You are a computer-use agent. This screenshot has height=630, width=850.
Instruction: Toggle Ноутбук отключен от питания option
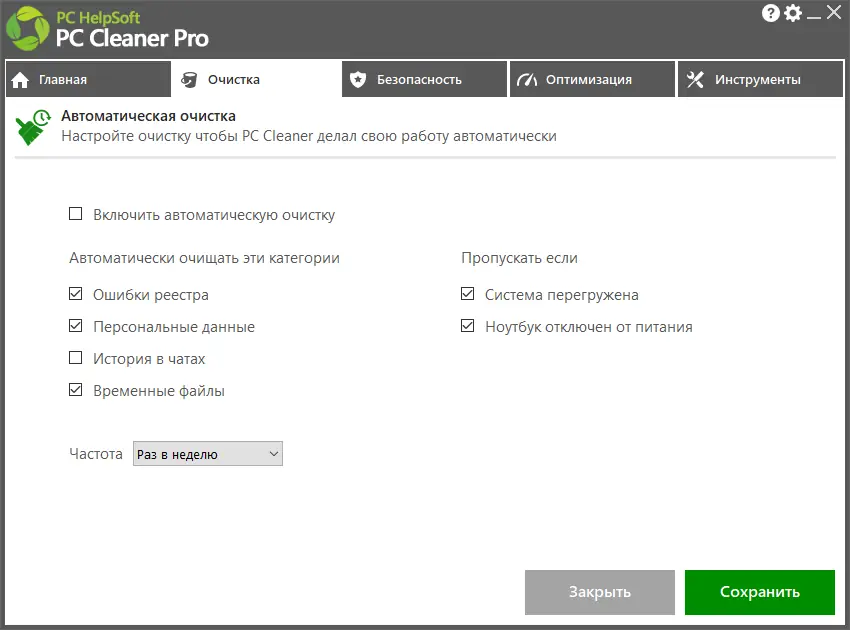[467, 326]
